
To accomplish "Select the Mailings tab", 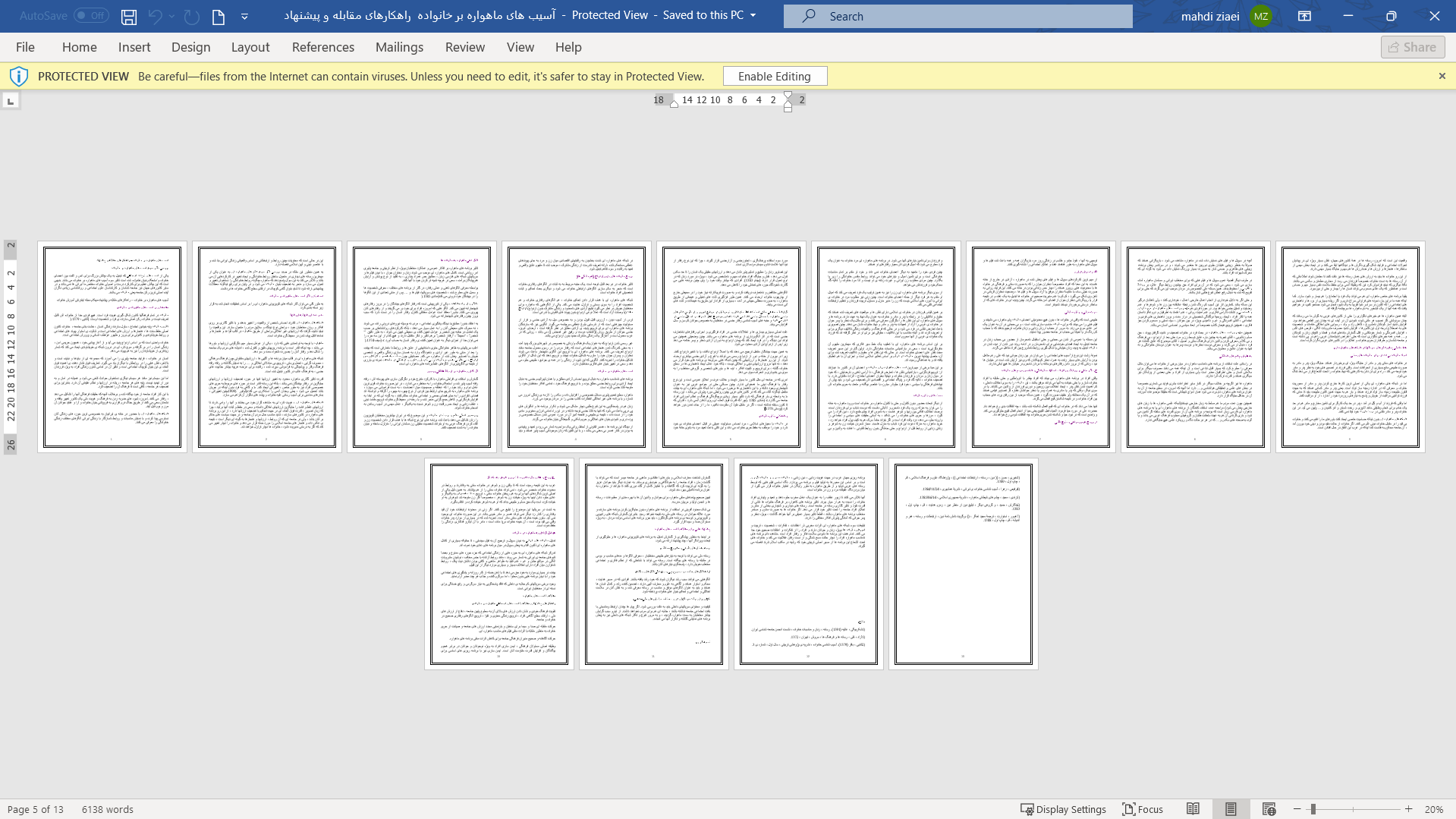I will tap(400, 47).
